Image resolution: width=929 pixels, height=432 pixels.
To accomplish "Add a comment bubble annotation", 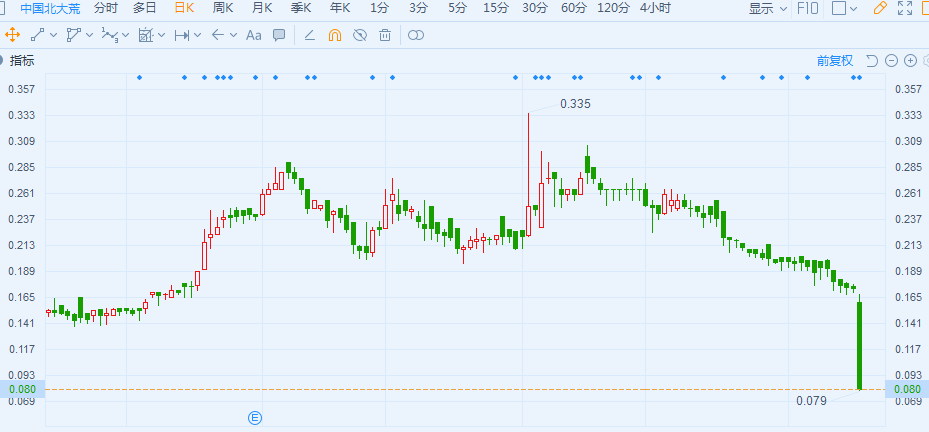I will (279, 35).
